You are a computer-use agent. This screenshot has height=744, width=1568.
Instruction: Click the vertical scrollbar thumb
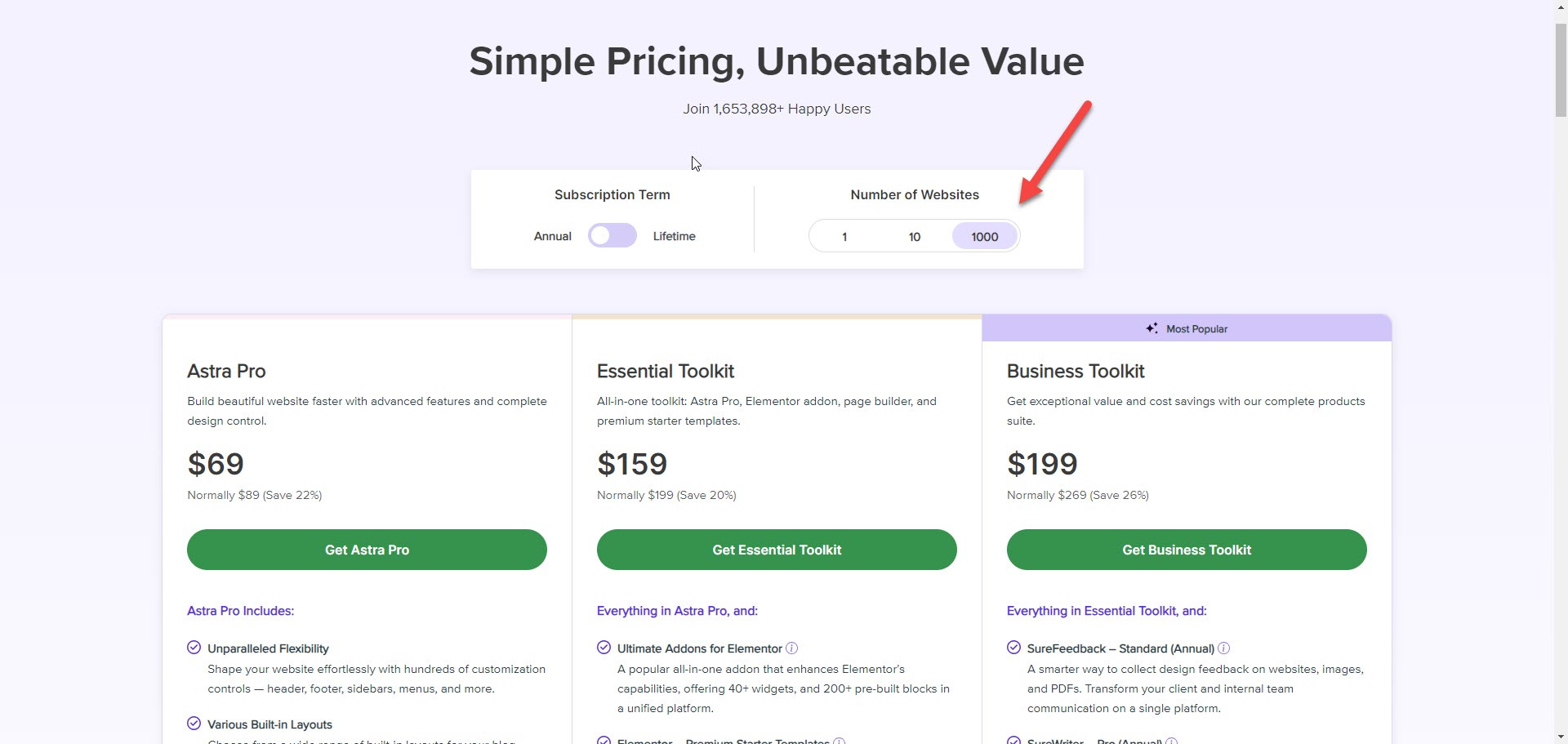[x=1561, y=69]
